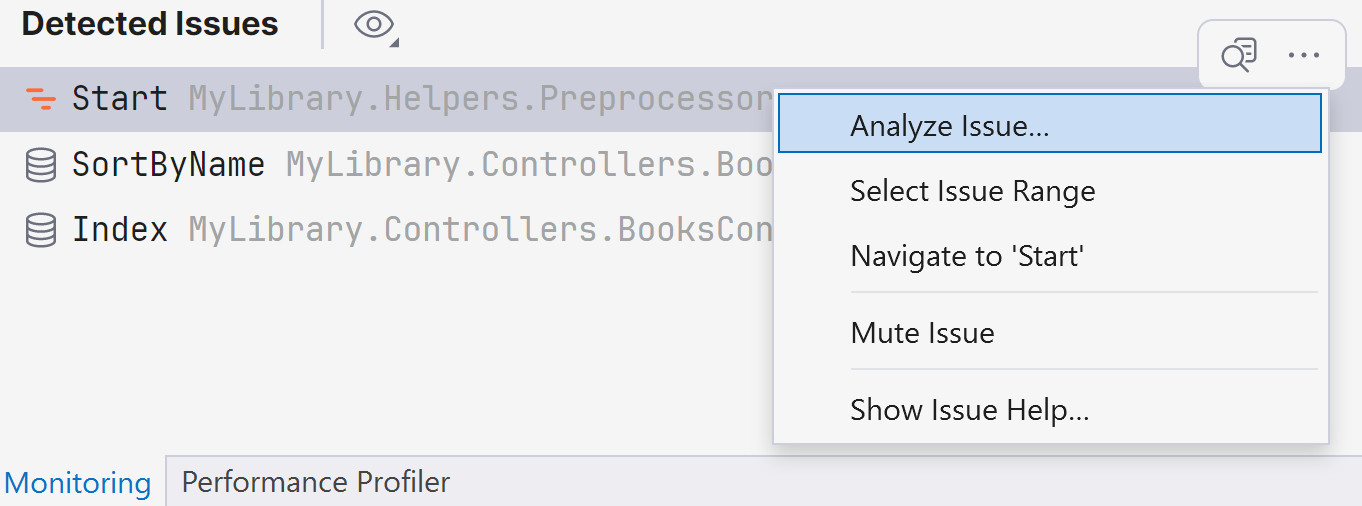Viewport: 1362px width, 506px height.
Task: Toggle the eye visibility filter icon
Action: coord(374,25)
